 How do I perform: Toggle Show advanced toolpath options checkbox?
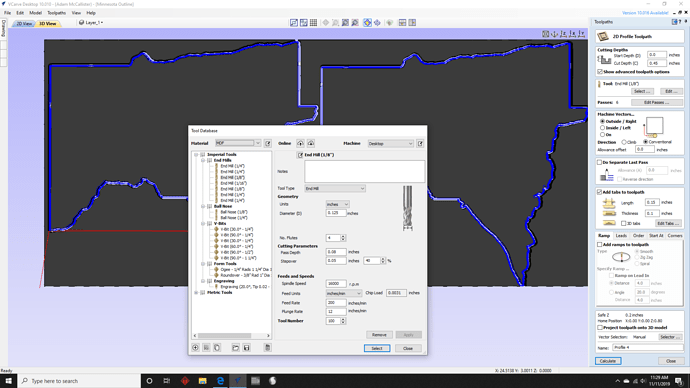point(600,72)
